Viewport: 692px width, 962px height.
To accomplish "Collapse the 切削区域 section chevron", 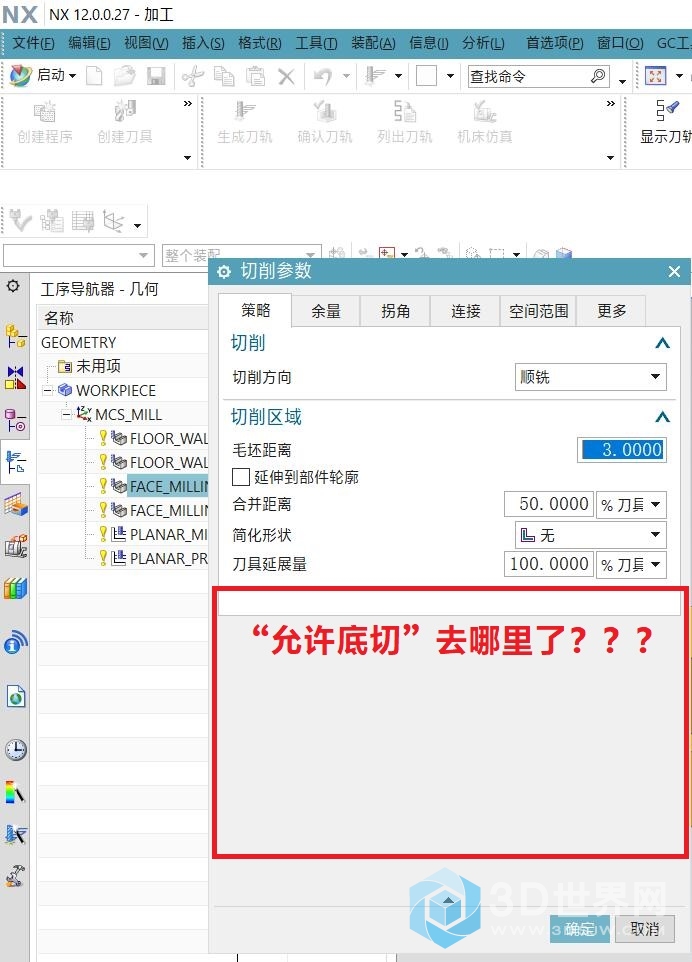I will point(662,417).
